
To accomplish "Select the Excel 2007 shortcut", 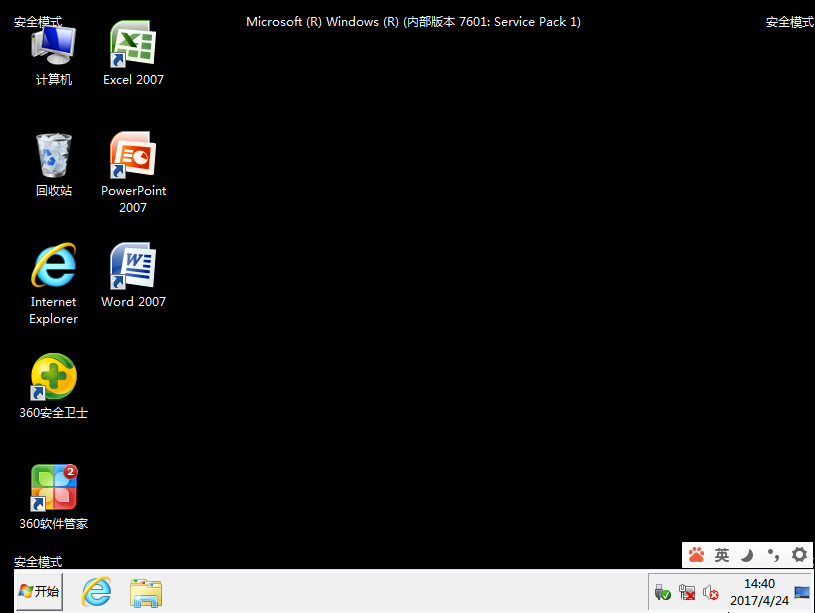I will point(133,45).
